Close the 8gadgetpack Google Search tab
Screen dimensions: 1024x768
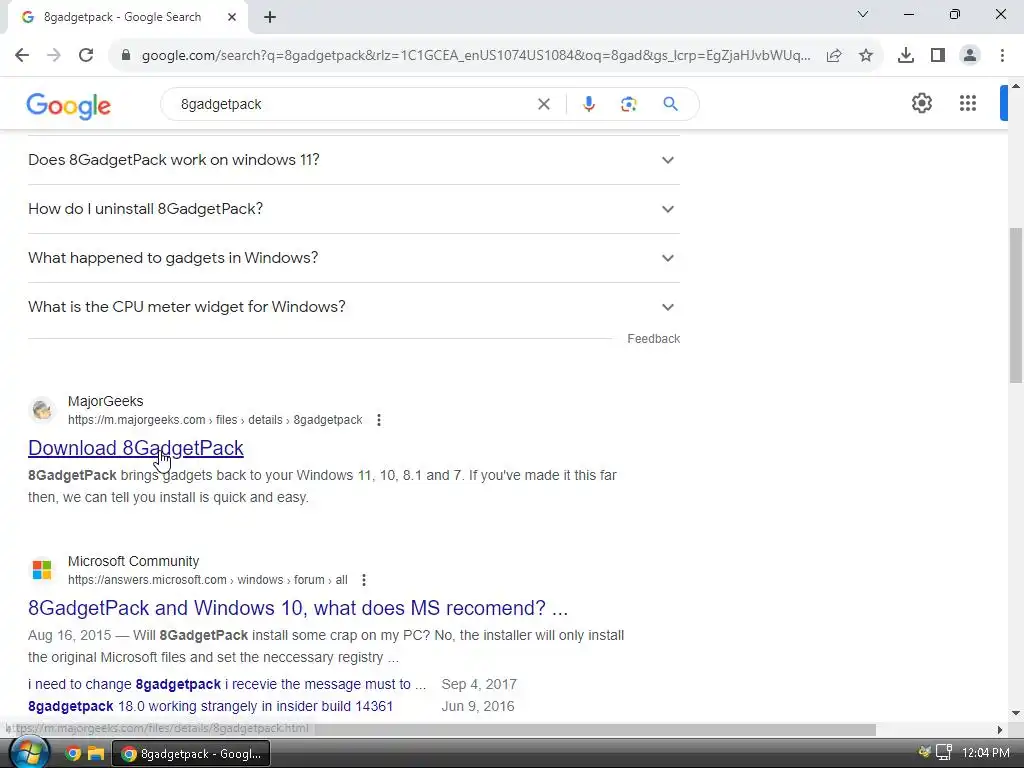coord(232,17)
